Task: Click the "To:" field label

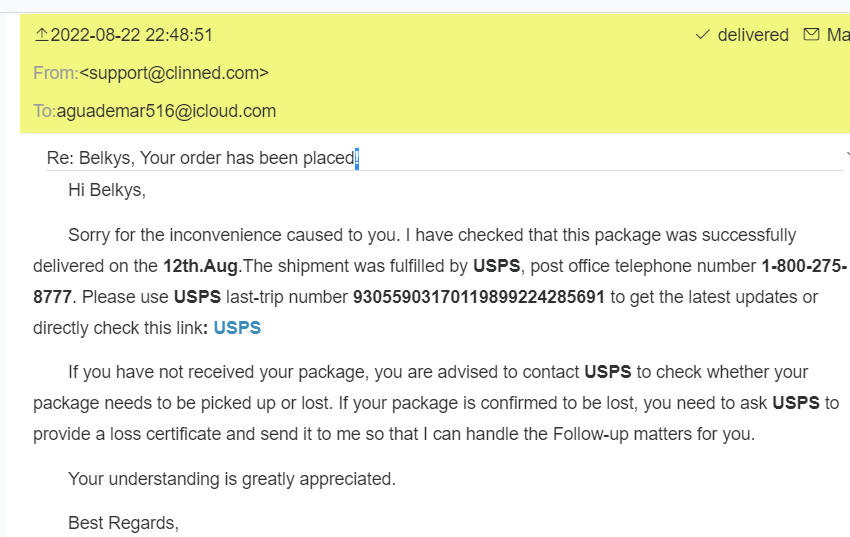Action: [44, 111]
